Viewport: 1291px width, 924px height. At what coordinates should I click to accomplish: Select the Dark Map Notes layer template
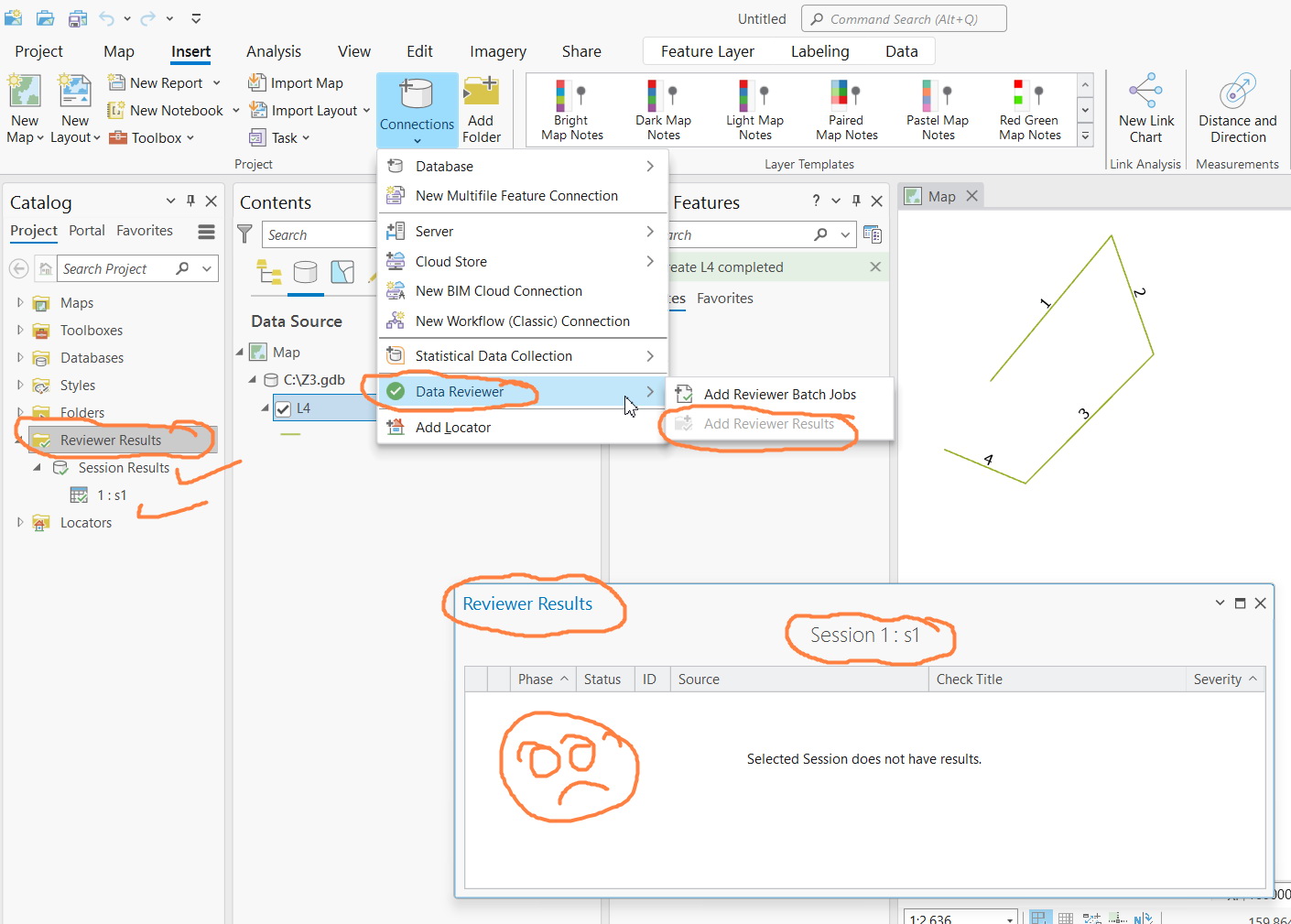point(664,110)
